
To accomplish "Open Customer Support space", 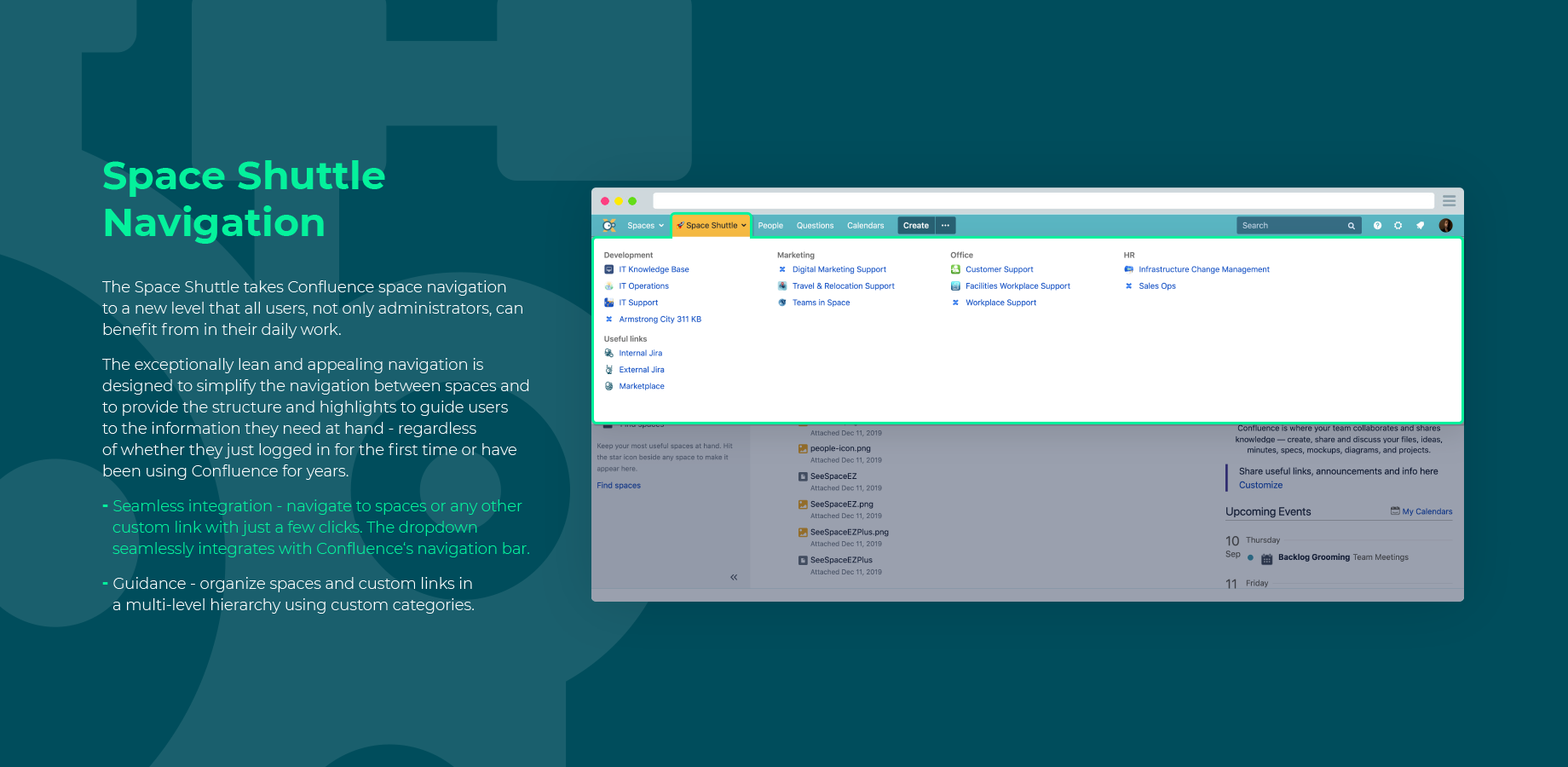I will (x=999, y=269).
